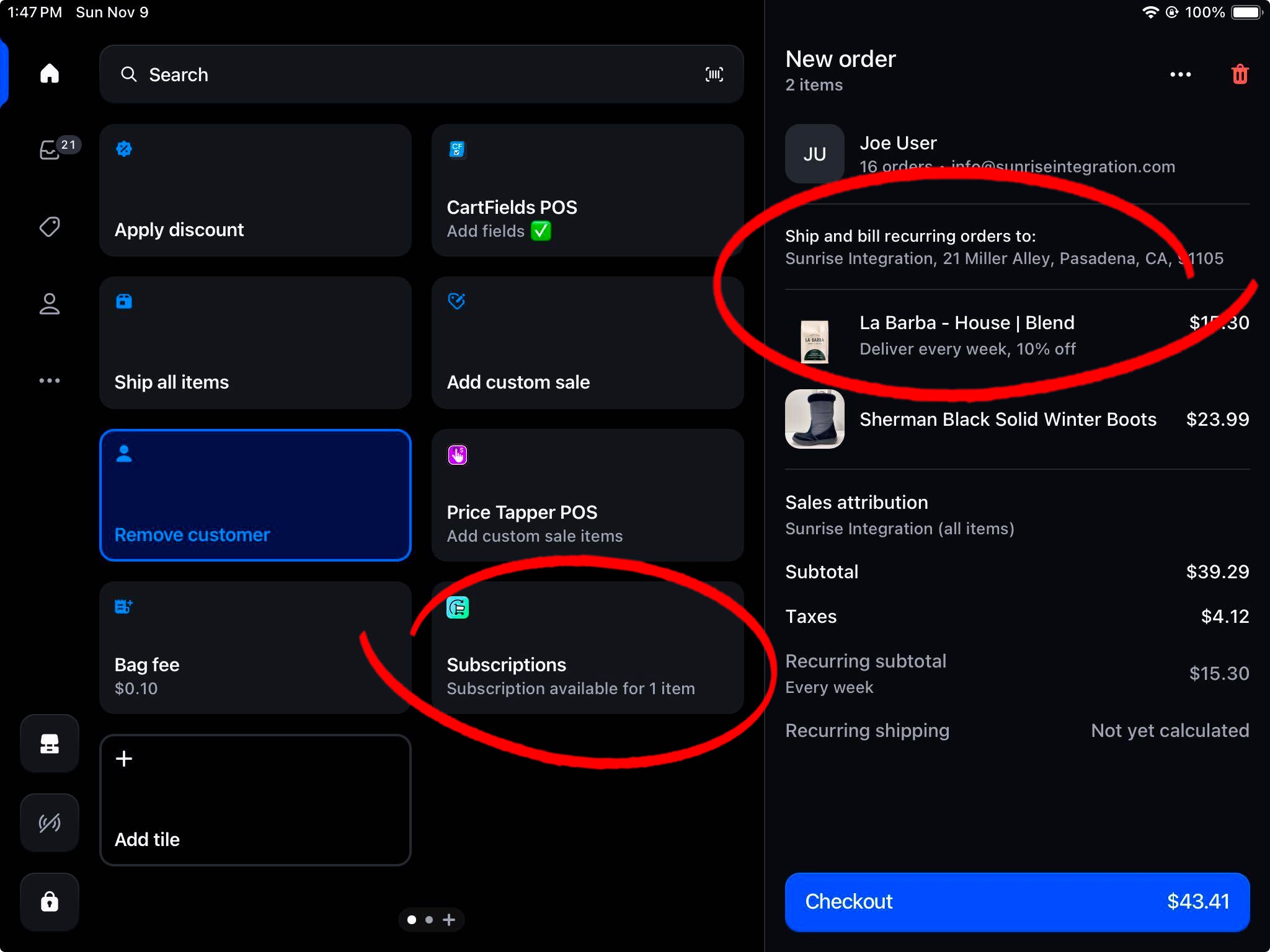1270x952 pixels.
Task: Tap the Home icon in sidebar
Action: tap(50, 74)
